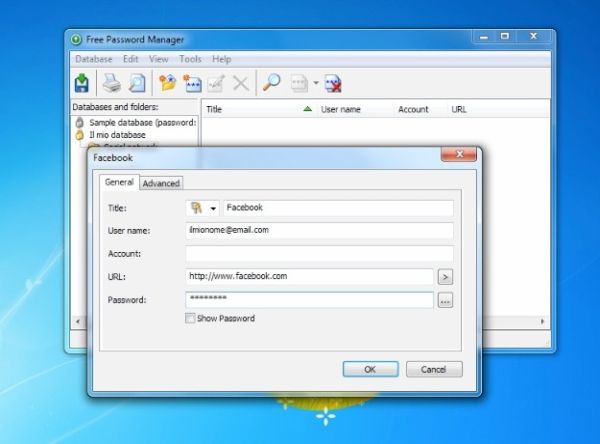Click the password generator ellipsis button
Viewport: 600px width, 444px height.
click(445, 300)
